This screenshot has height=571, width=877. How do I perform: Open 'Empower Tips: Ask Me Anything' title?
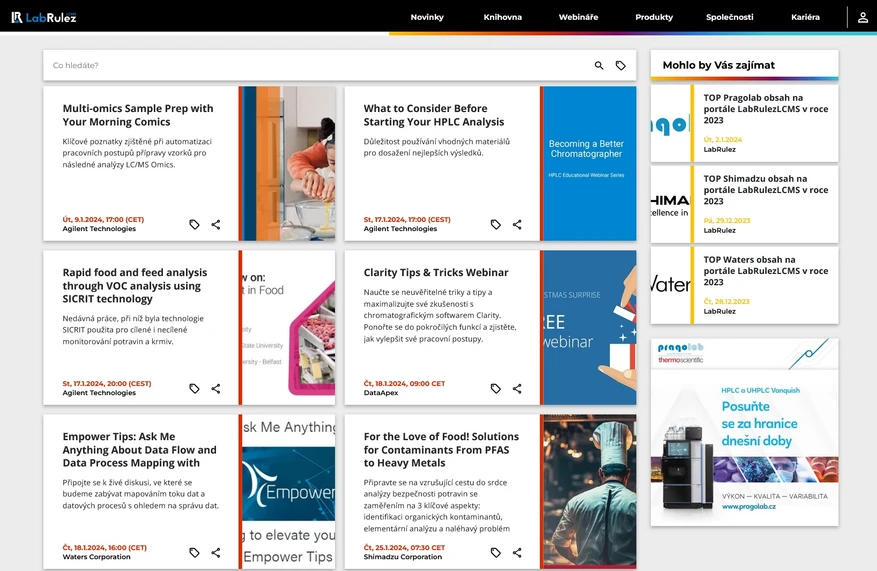tap(139, 450)
